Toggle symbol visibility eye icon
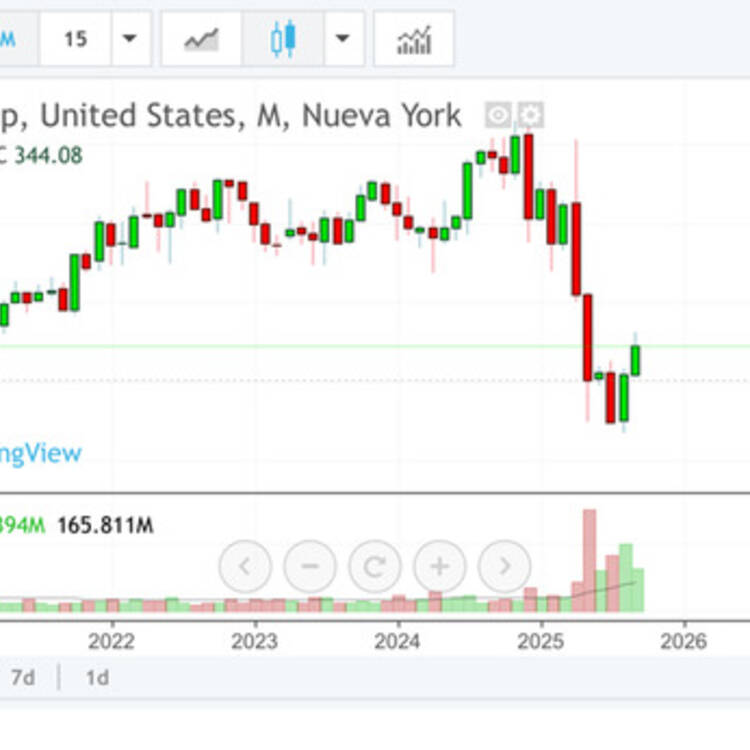 498,115
